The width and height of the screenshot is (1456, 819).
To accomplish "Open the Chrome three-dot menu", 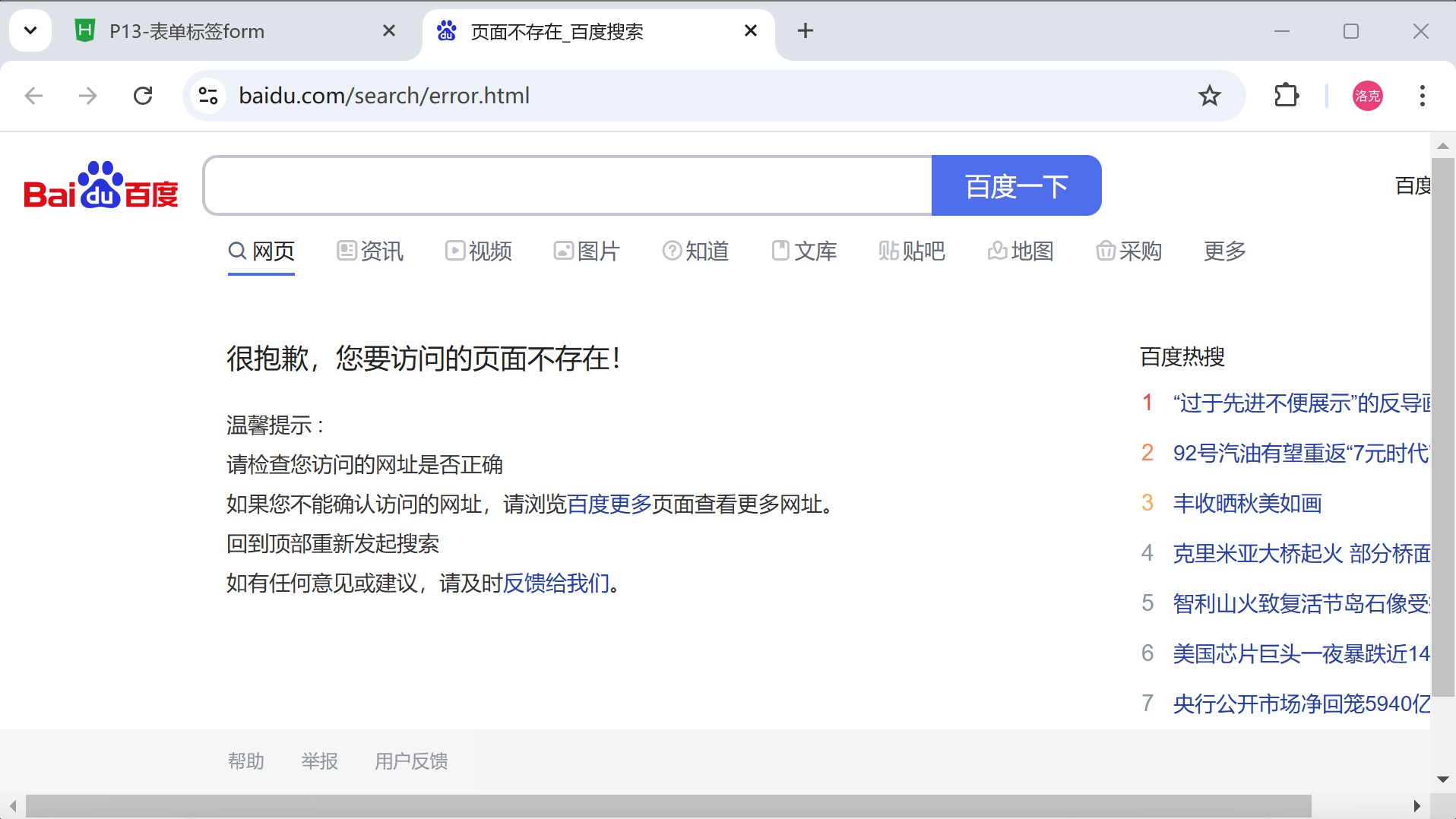I will click(x=1422, y=96).
